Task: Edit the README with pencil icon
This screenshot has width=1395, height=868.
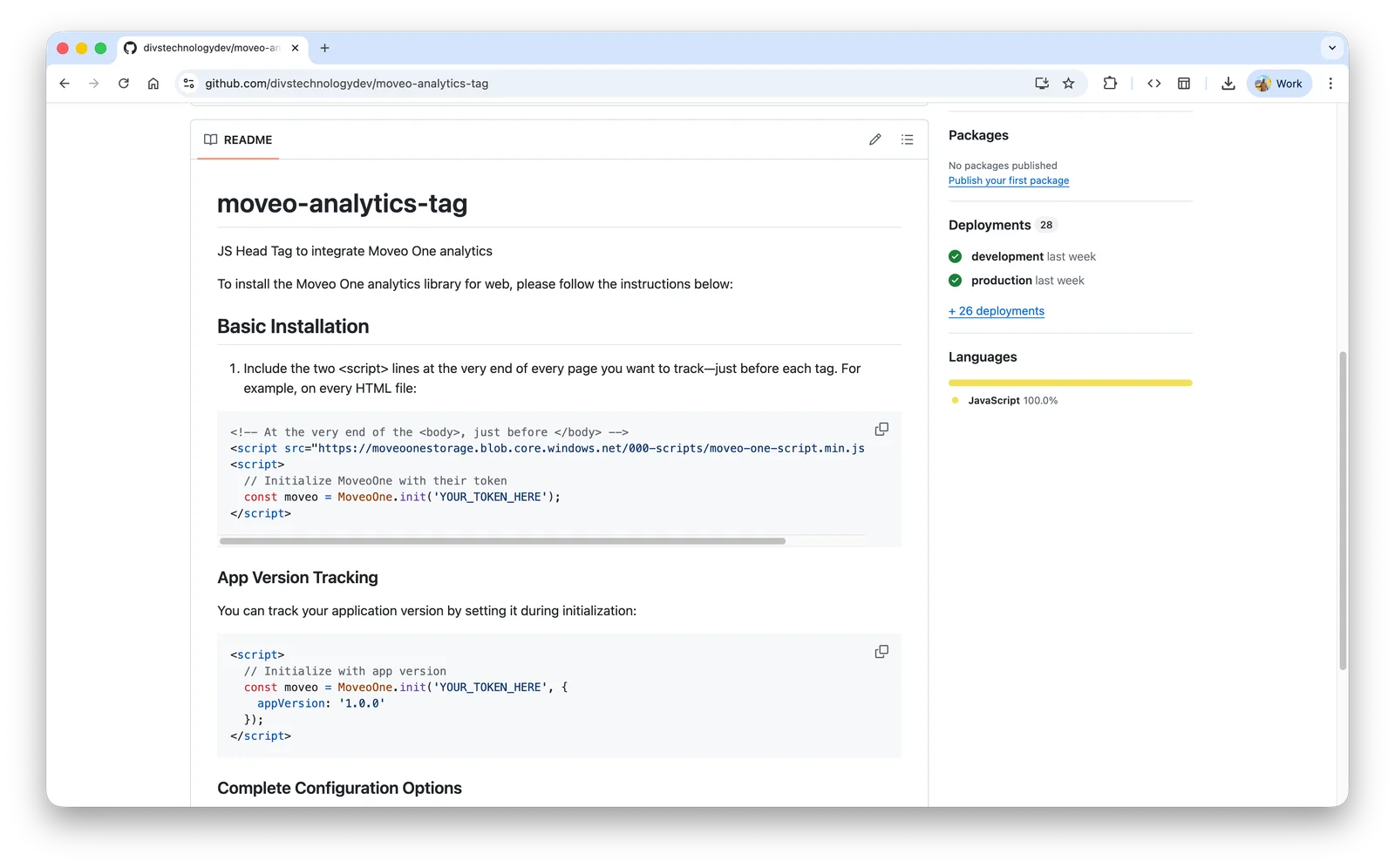Action: click(x=875, y=139)
